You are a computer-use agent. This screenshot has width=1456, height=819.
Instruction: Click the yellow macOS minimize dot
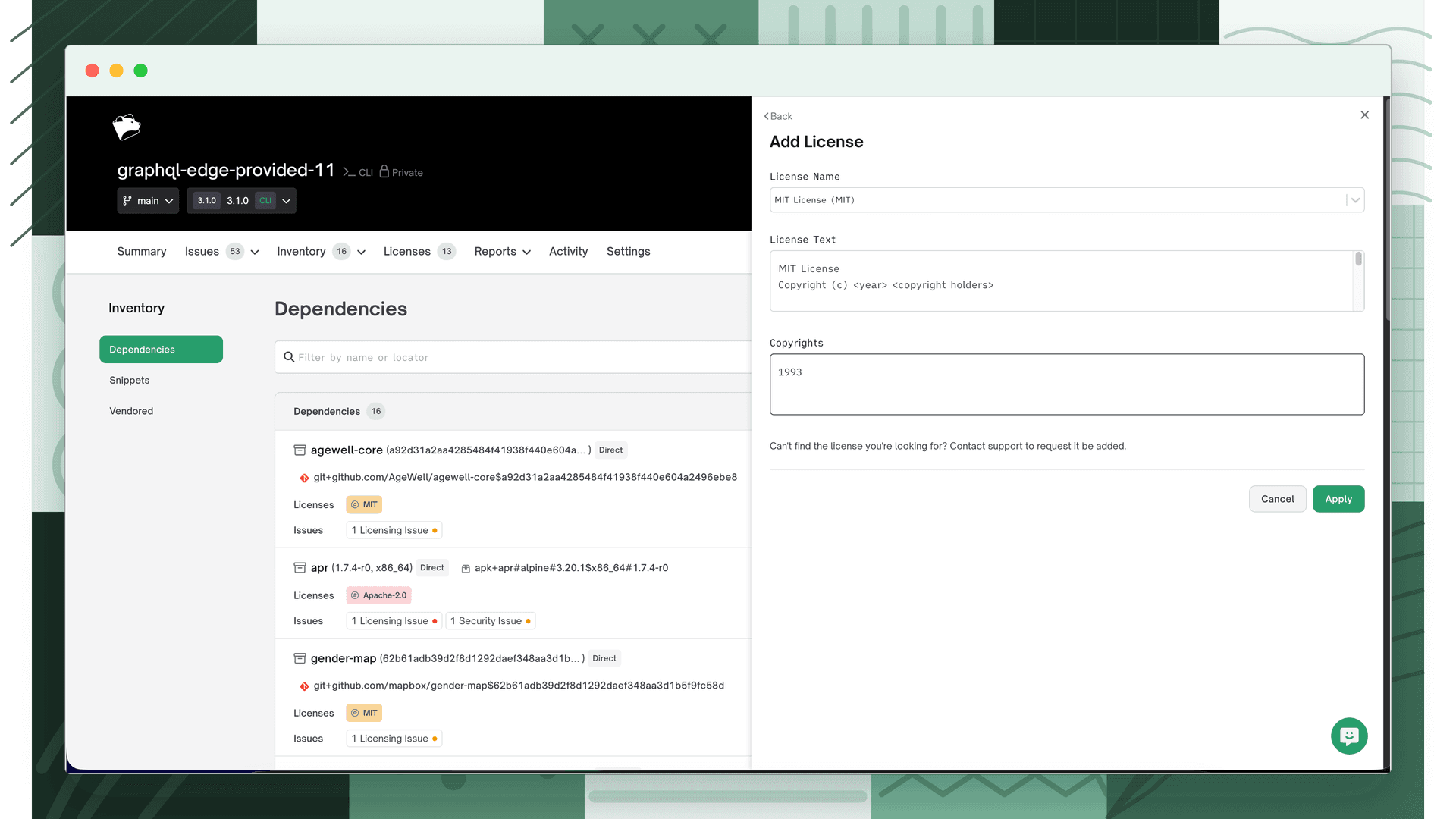coord(116,71)
